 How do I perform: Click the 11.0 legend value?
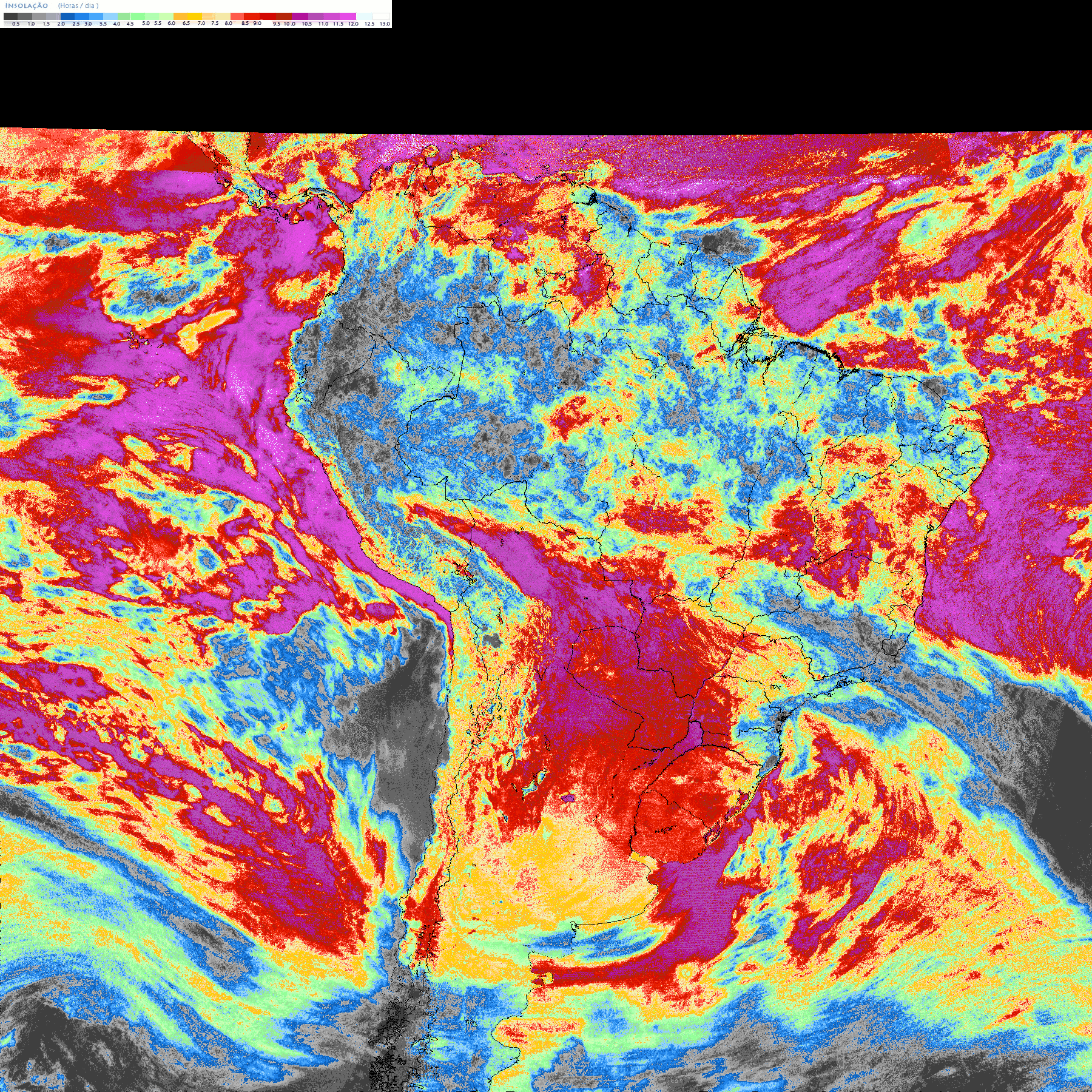pos(323,24)
